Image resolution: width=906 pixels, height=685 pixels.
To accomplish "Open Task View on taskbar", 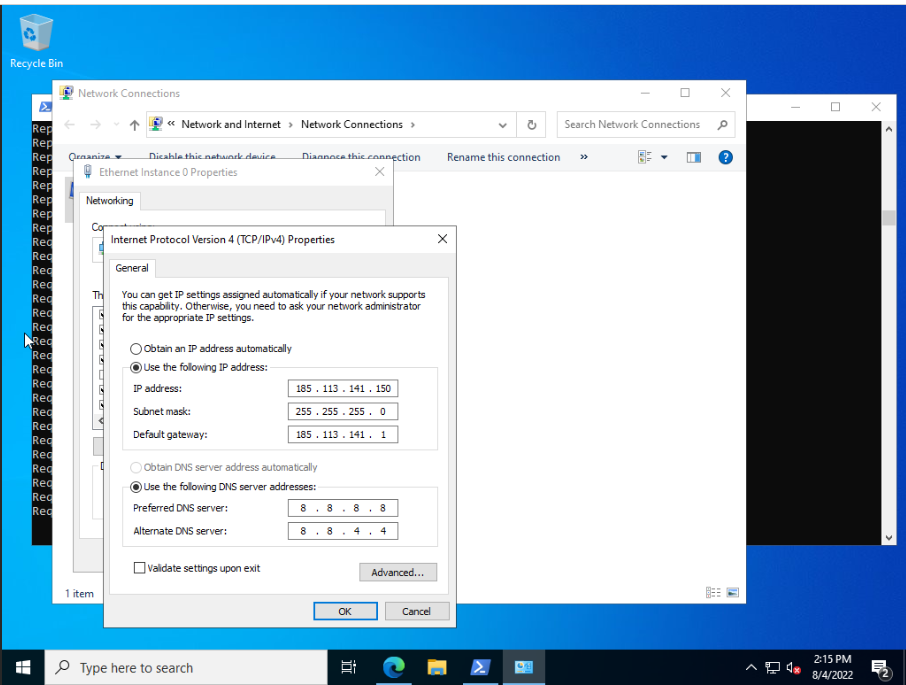I will pos(348,668).
